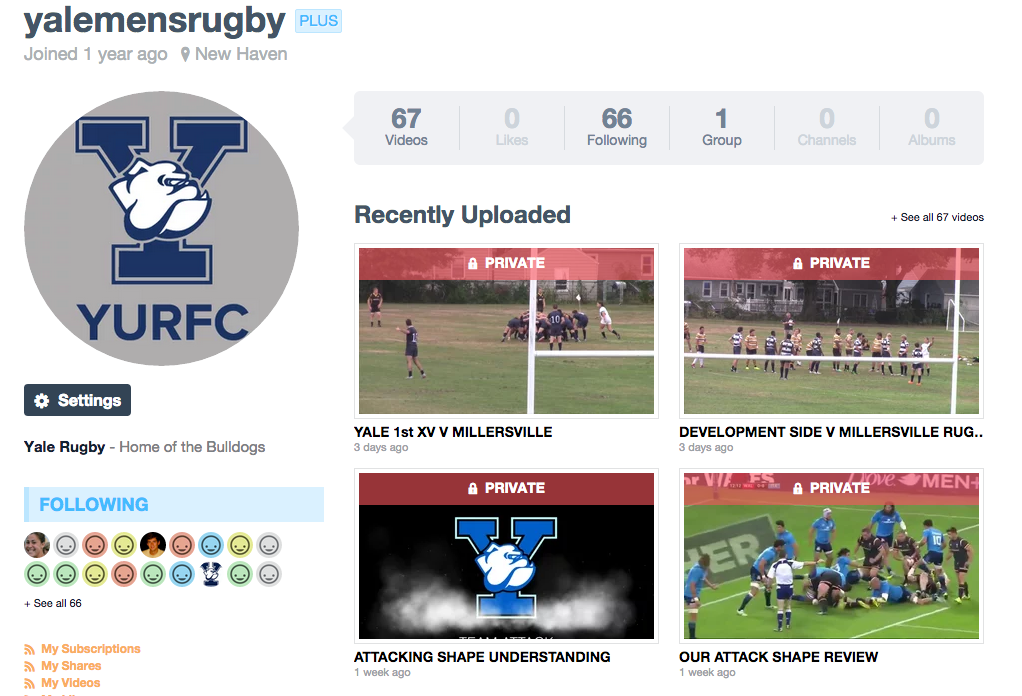Click the My Videos RSS feed icon

click(x=29, y=683)
